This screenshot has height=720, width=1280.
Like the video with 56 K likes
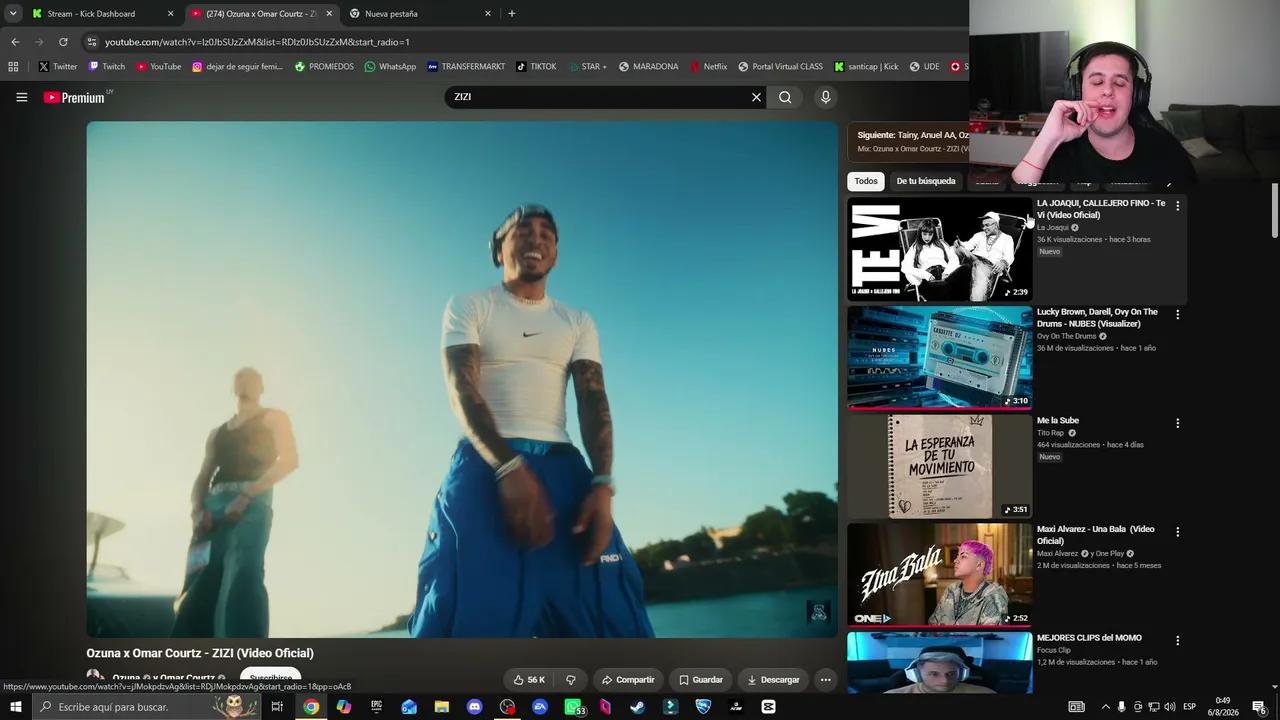click(530, 680)
